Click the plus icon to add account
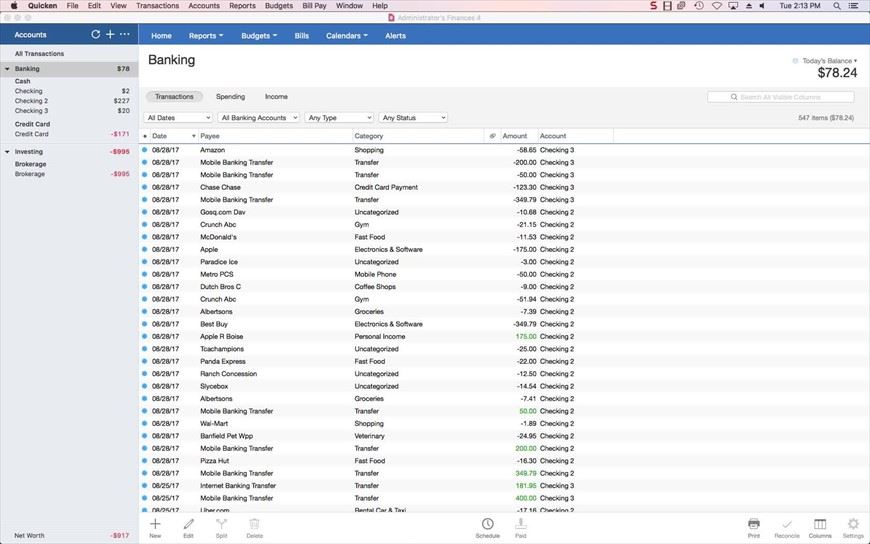The image size is (870, 544). click(110, 34)
